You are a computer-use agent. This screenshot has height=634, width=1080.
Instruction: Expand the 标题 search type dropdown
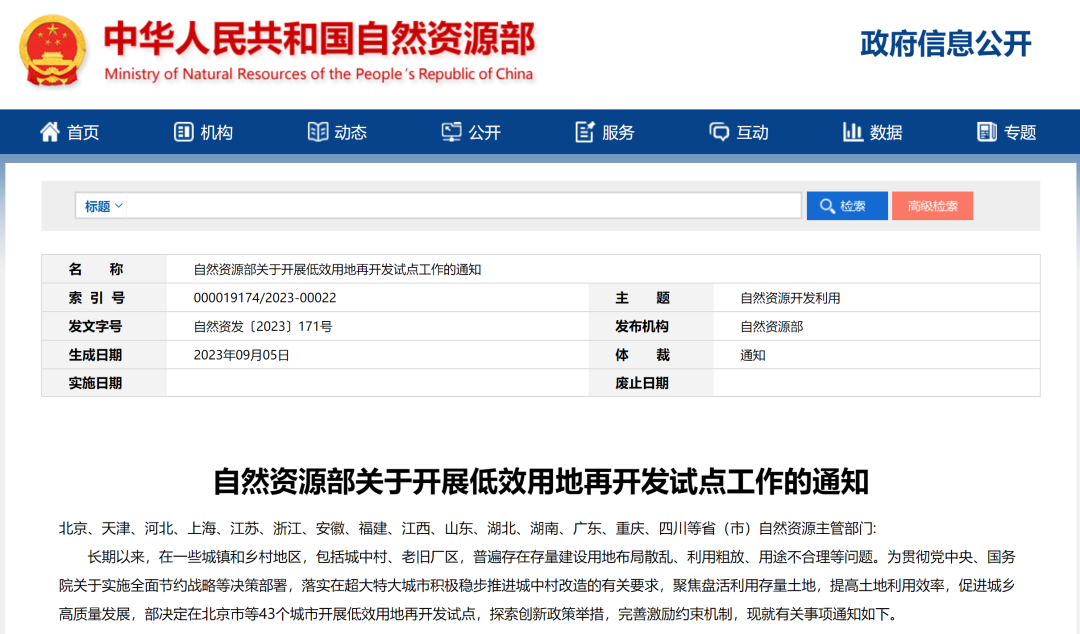103,206
